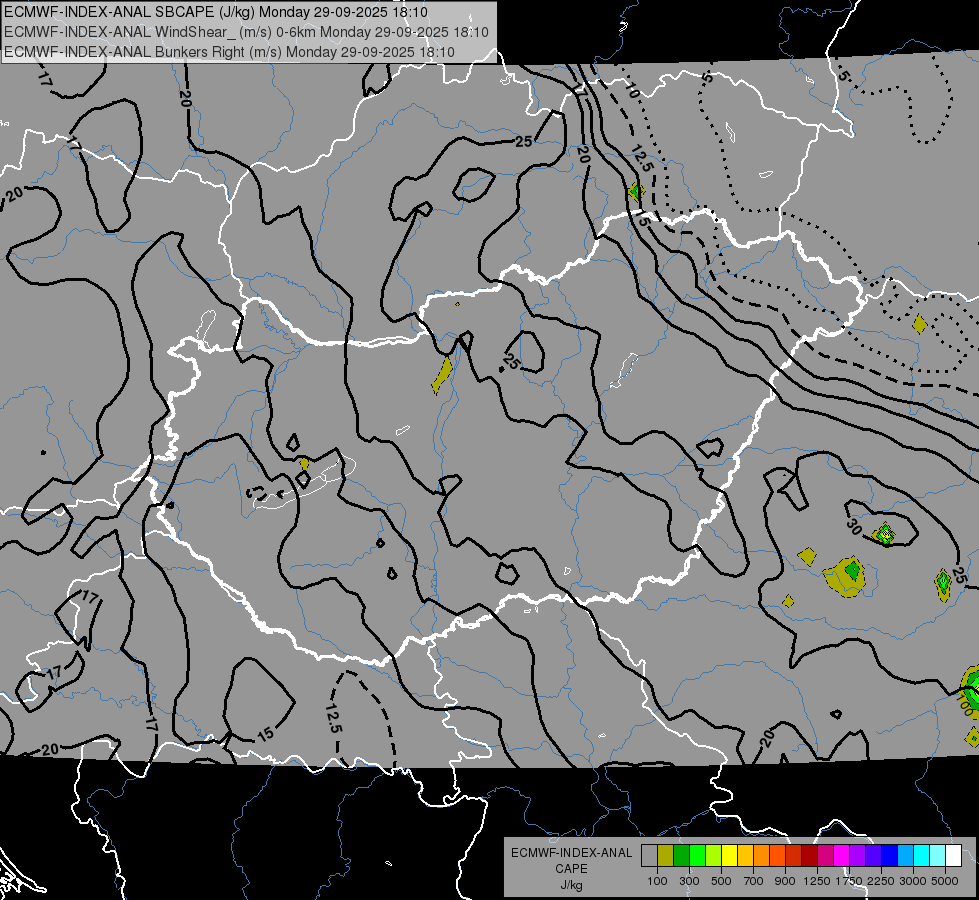Image resolution: width=979 pixels, height=900 pixels.
Task: Click the '1250' legend tick value
Action: 817,881
